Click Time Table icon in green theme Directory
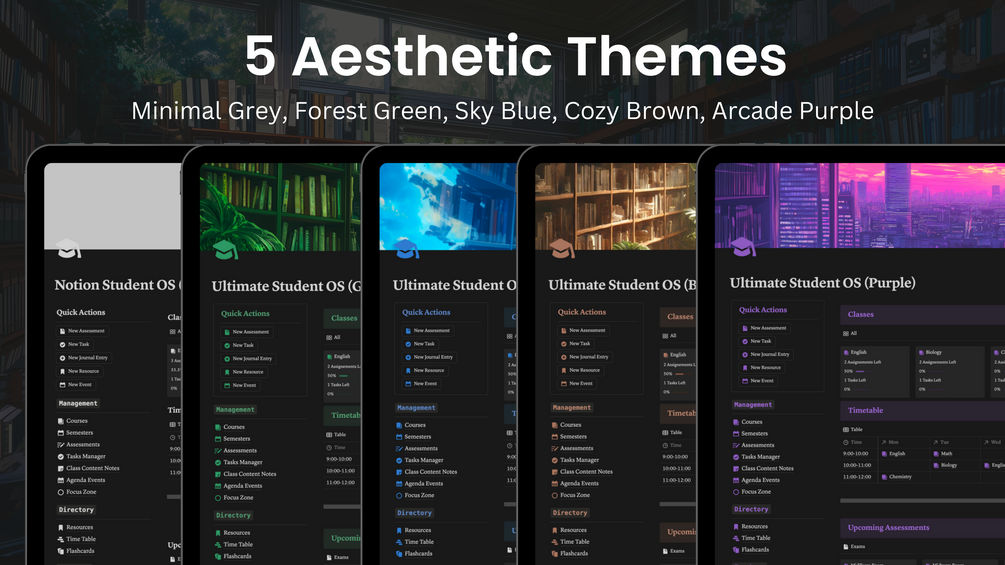This screenshot has height=565, width=1005. tap(218, 545)
